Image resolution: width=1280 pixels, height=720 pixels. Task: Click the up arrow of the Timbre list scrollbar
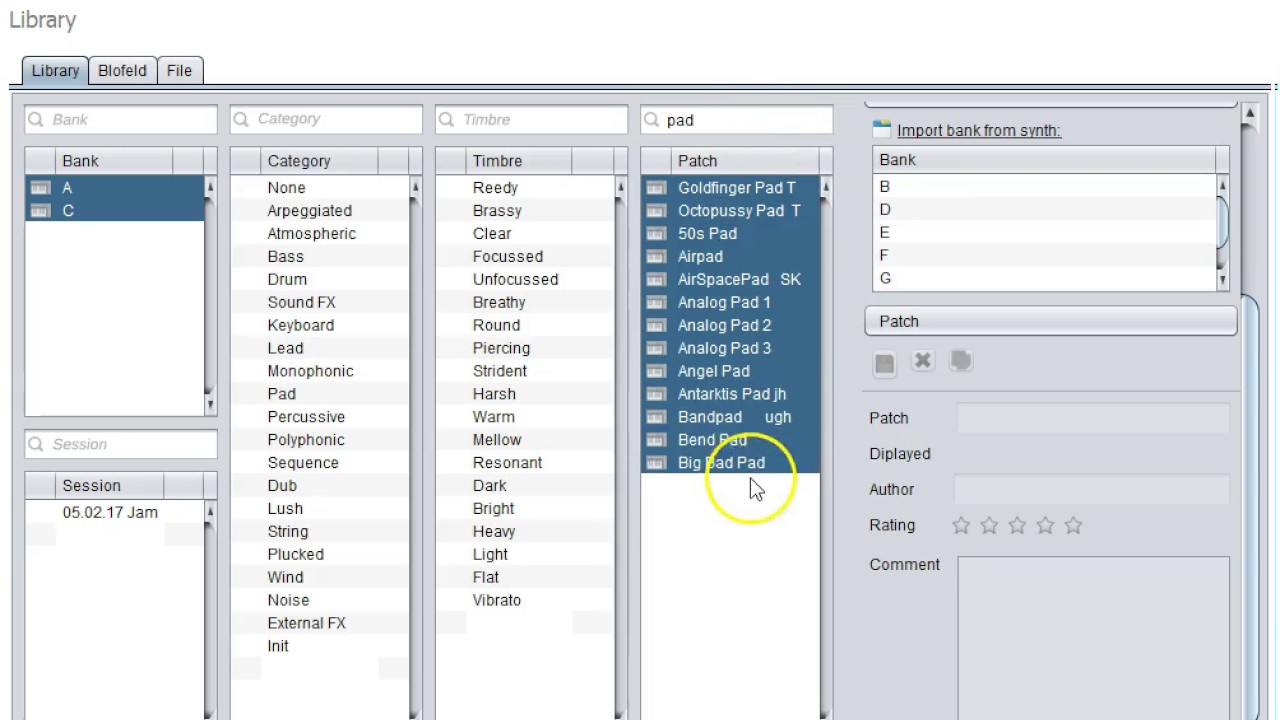pyautogui.click(x=621, y=187)
